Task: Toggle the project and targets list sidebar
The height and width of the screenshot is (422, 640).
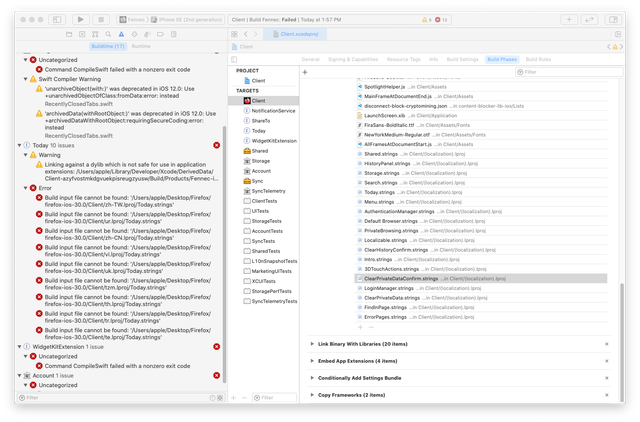Action: point(234,60)
